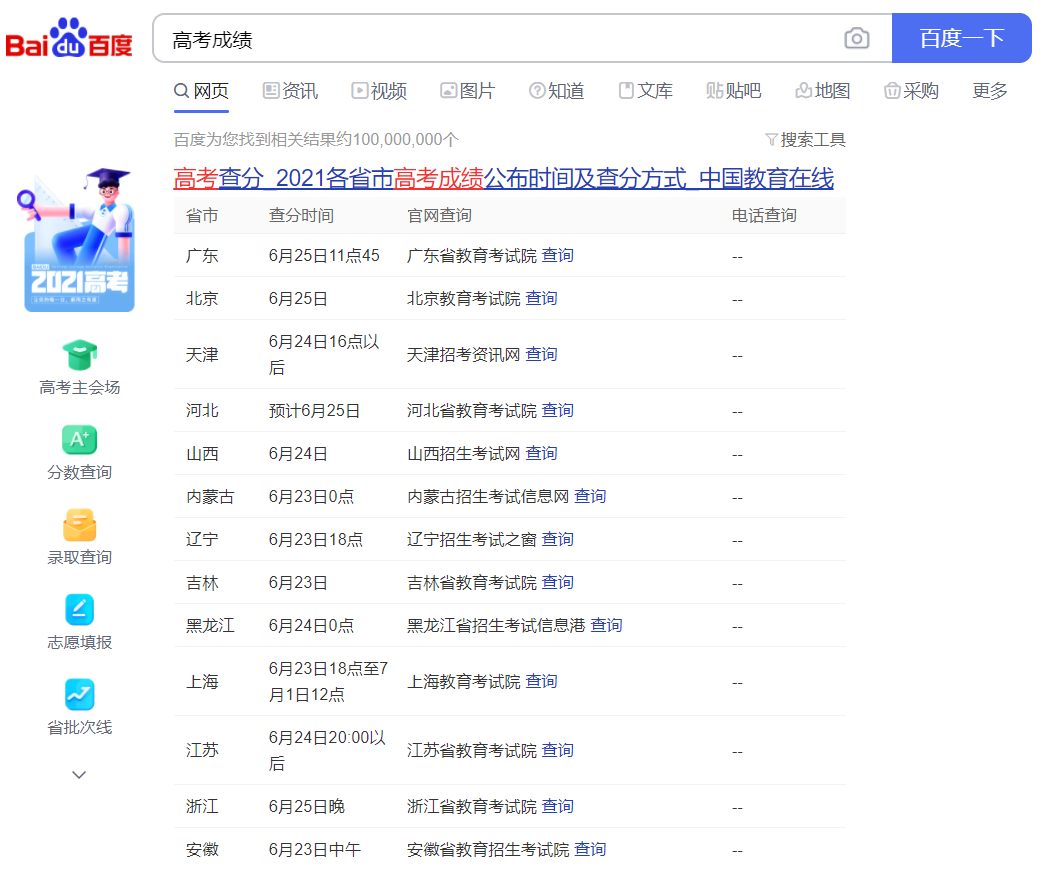1042x870 pixels.
Task: Select the 内蒙古 province cell
Action: click(210, 496)
